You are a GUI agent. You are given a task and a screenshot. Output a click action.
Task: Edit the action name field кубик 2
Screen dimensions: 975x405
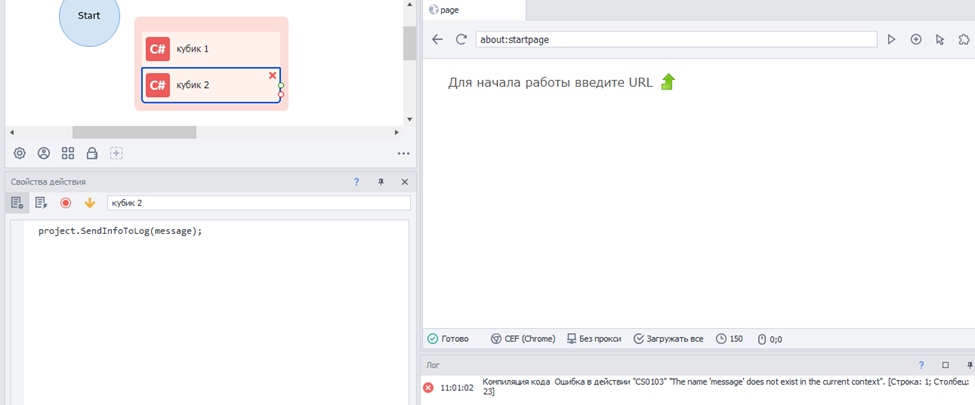[x=259, y=203]
